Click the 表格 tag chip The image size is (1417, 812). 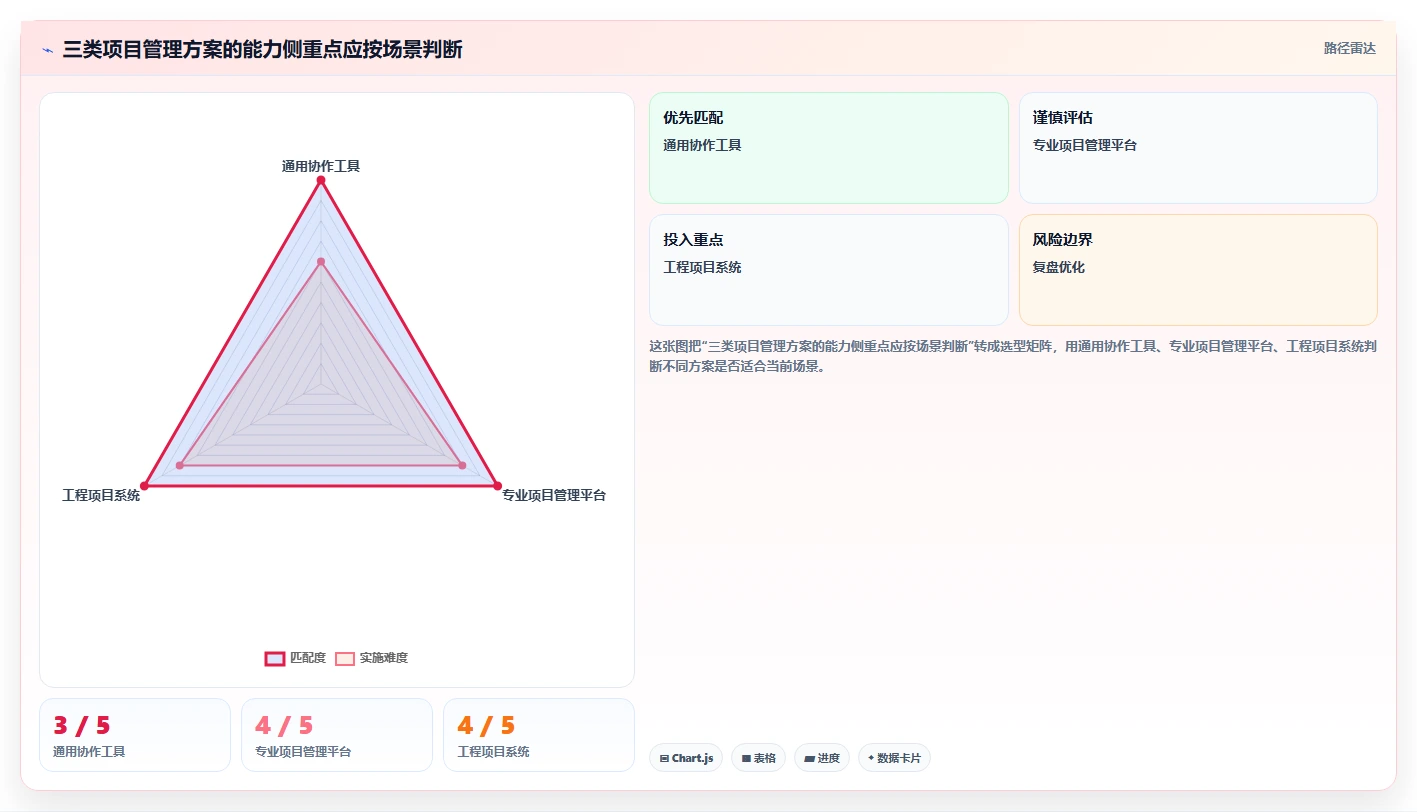point(759,758)
